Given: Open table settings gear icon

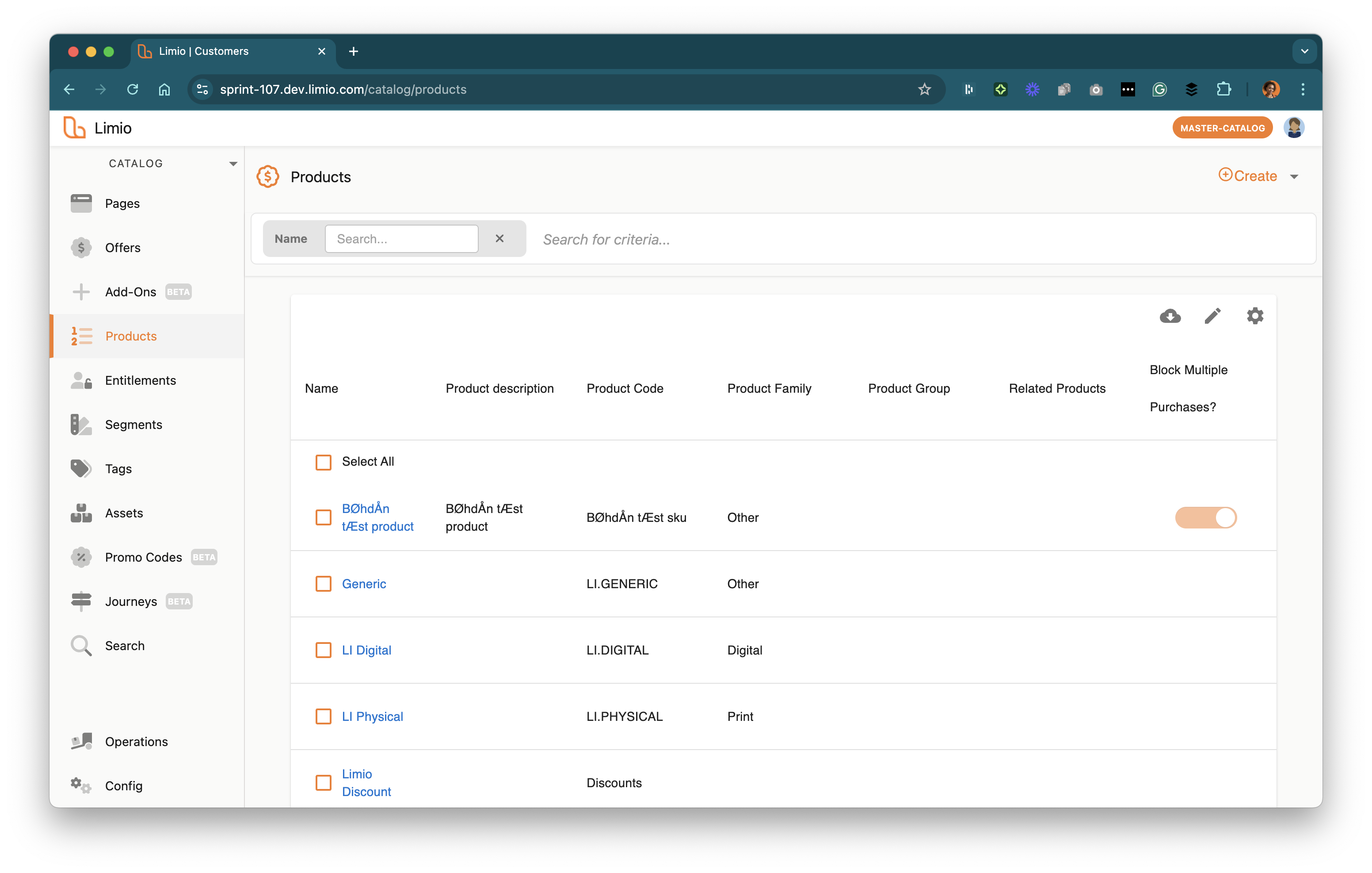Looking at the screenshot, I should [1254, 316].
